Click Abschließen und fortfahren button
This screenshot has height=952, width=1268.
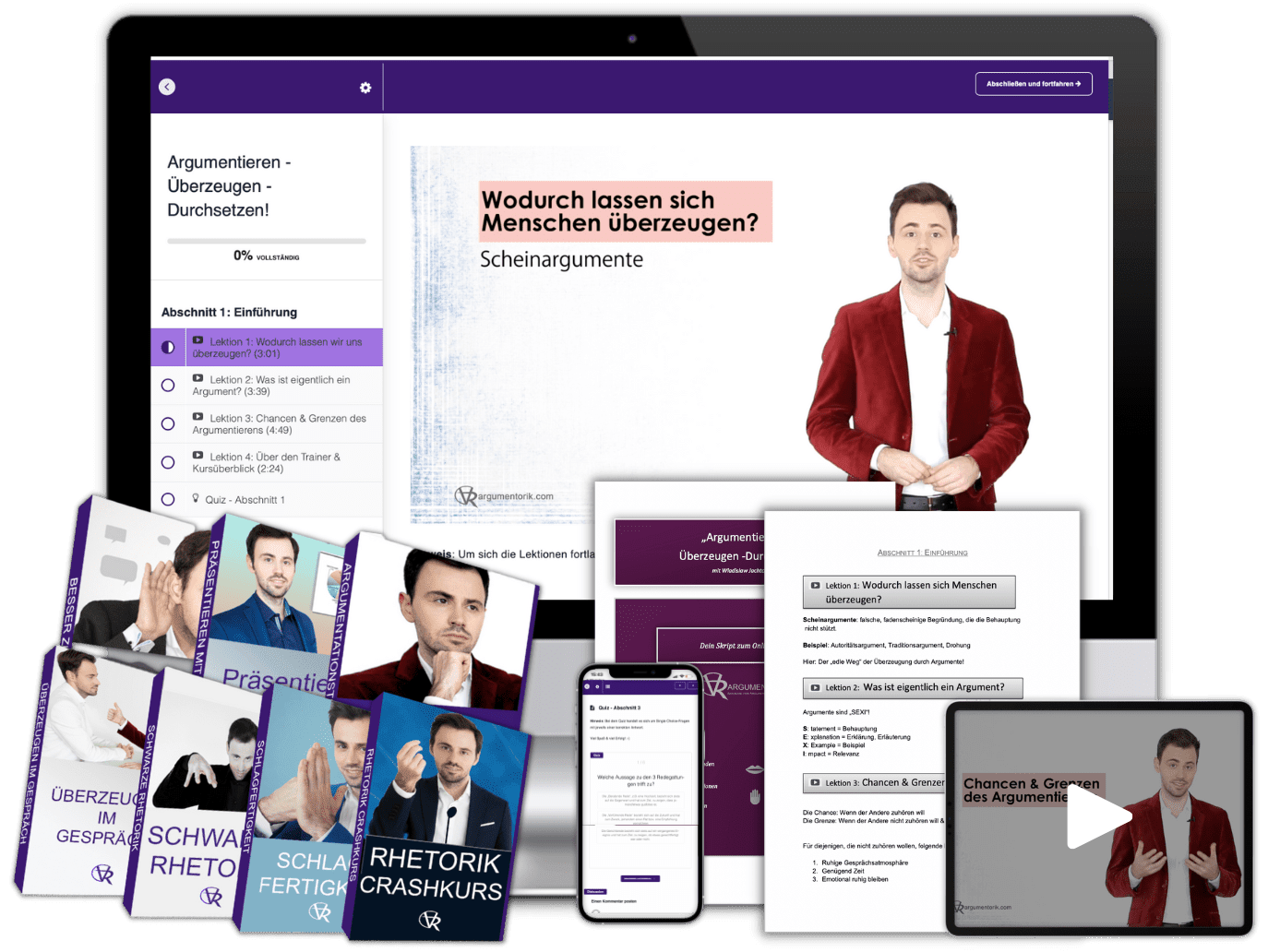coord(1033,84)
